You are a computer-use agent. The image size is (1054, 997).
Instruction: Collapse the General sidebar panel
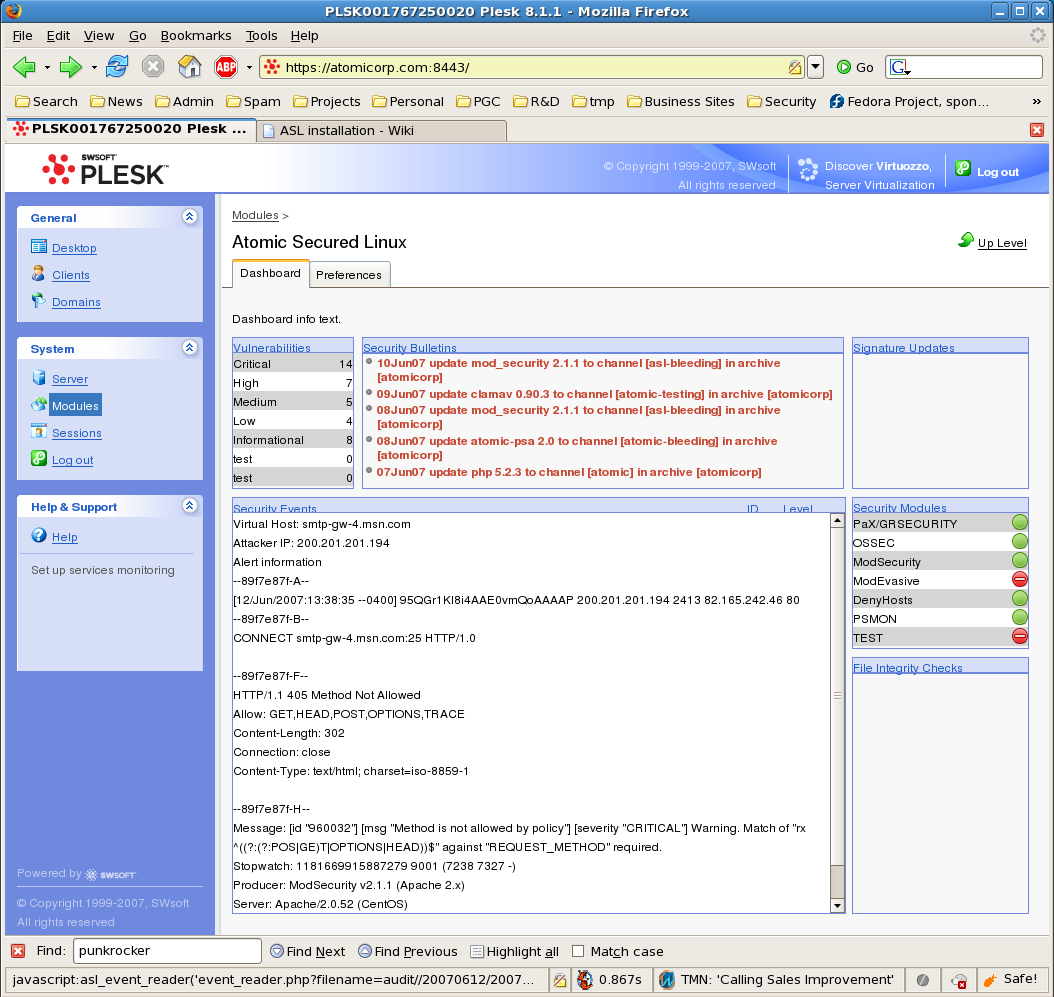click(189, 217)
